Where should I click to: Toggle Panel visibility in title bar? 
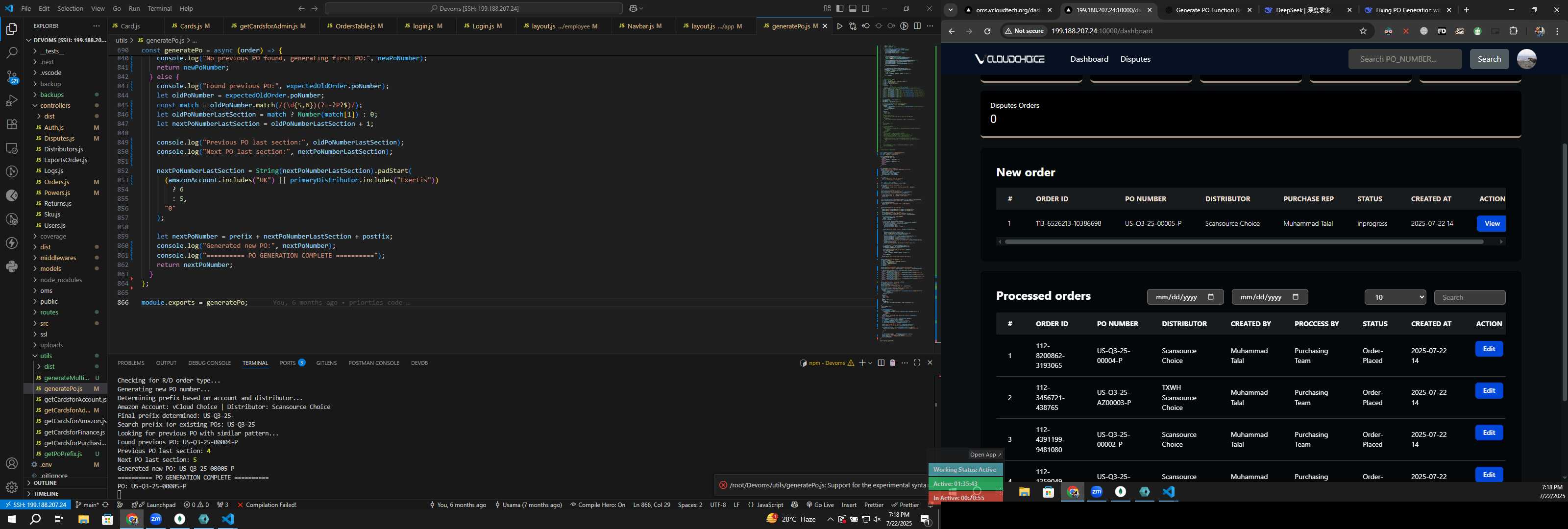tap(853, 8)
